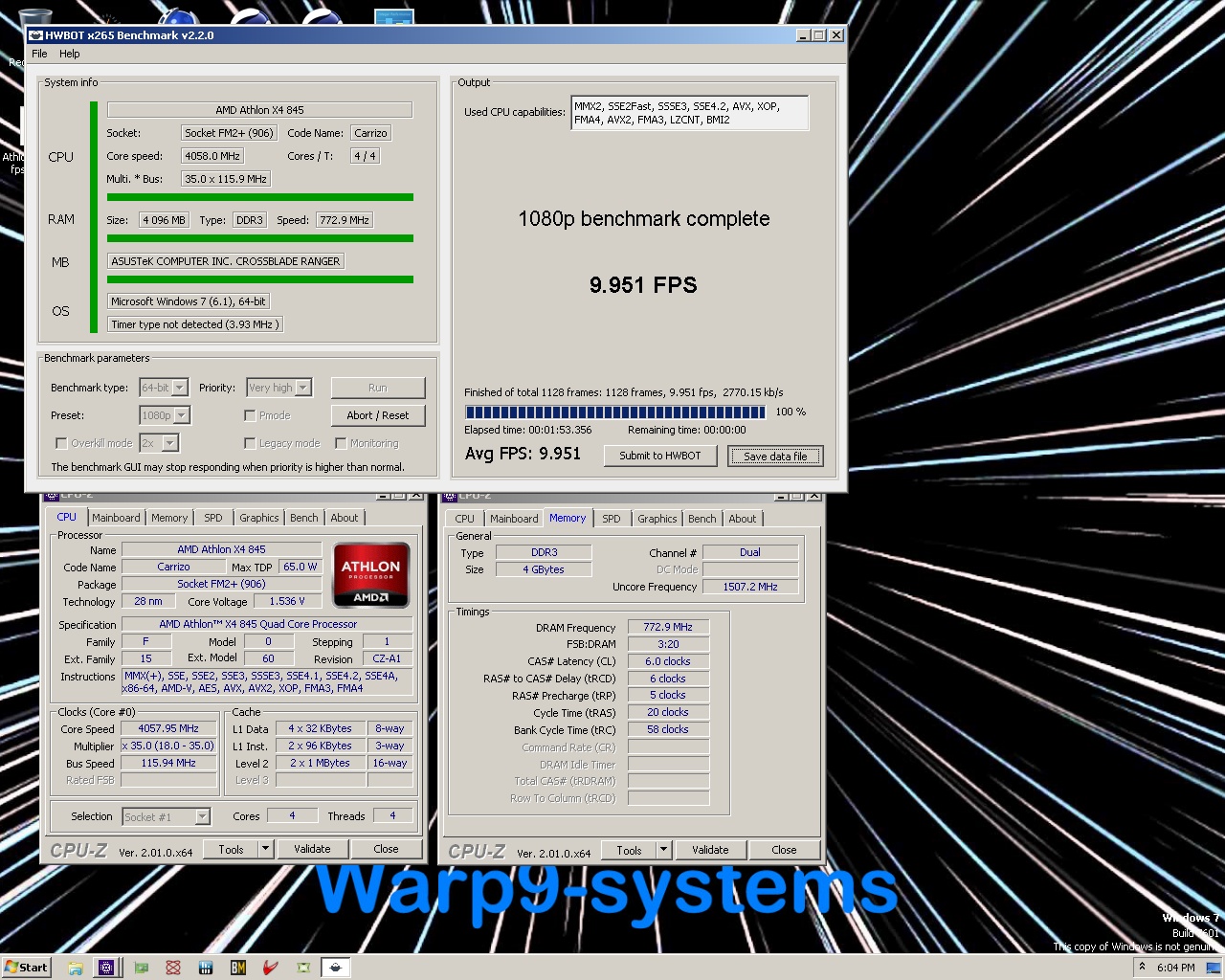This screenshot has height=980, width=1225.
Task: Enable the Monitoring checkbox
Action: pos(341,443)
